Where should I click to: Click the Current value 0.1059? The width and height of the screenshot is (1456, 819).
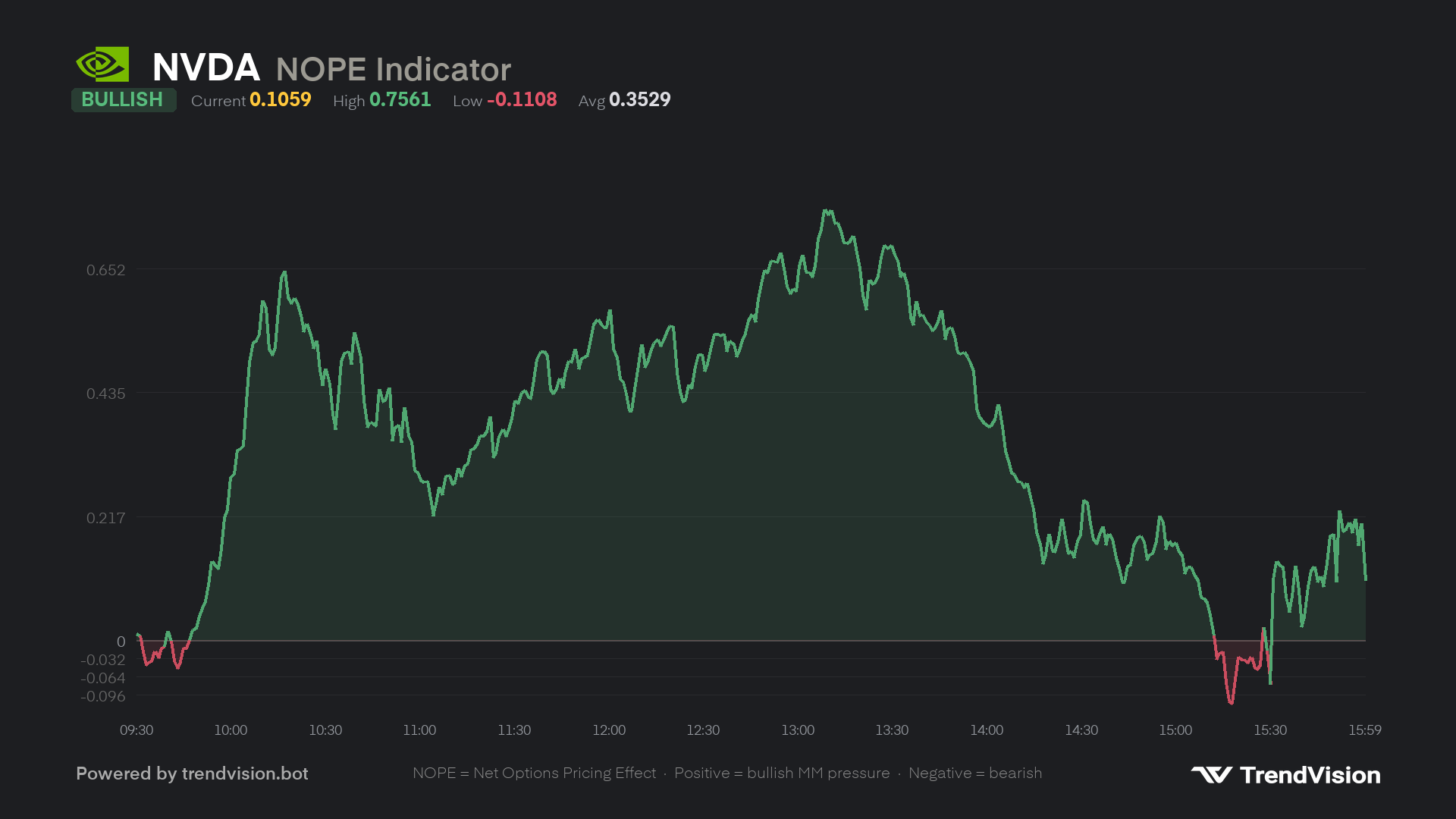coord(281,100)
